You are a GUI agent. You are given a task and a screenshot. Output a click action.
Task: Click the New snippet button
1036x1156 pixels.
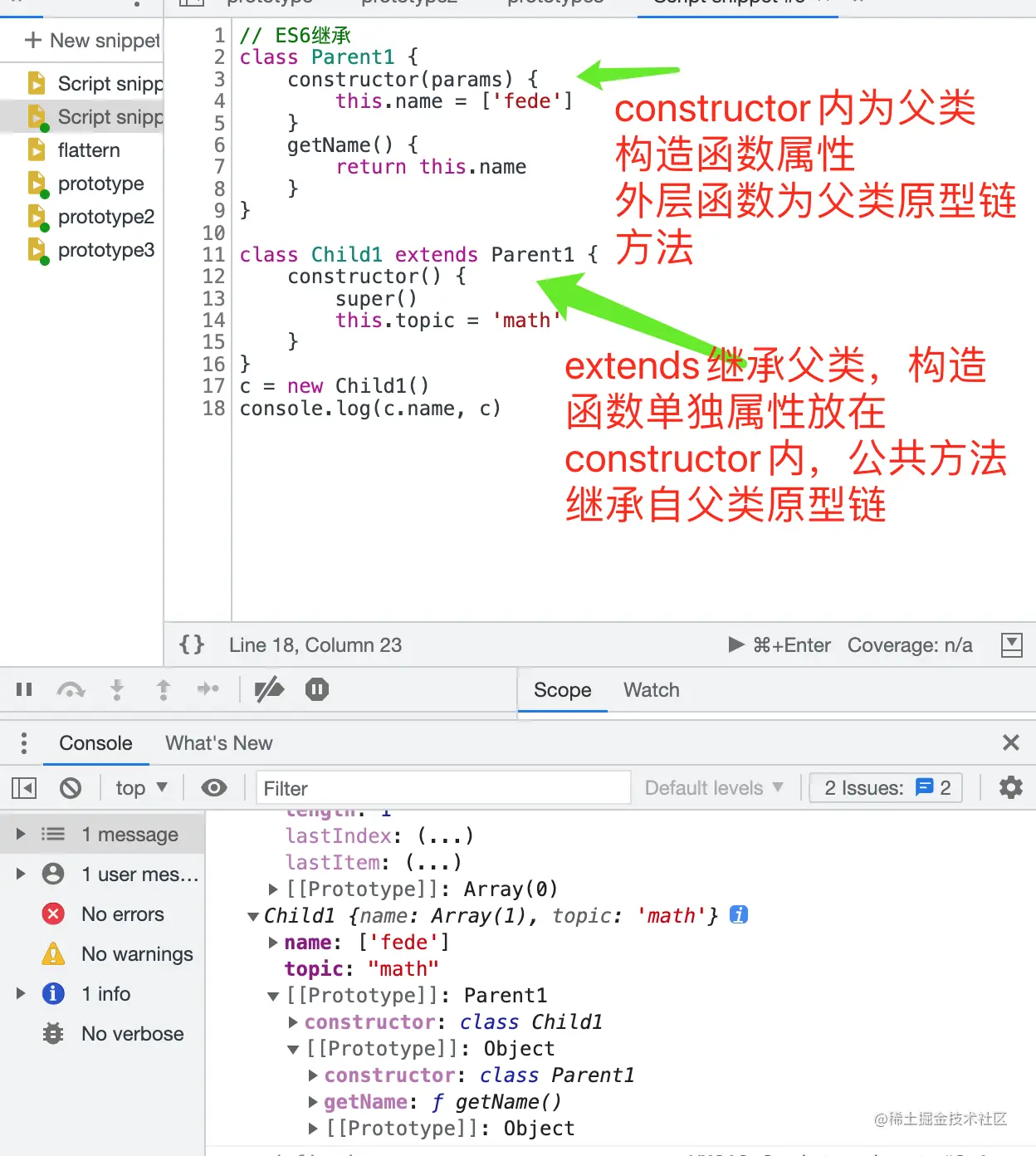tap(91, 41)
